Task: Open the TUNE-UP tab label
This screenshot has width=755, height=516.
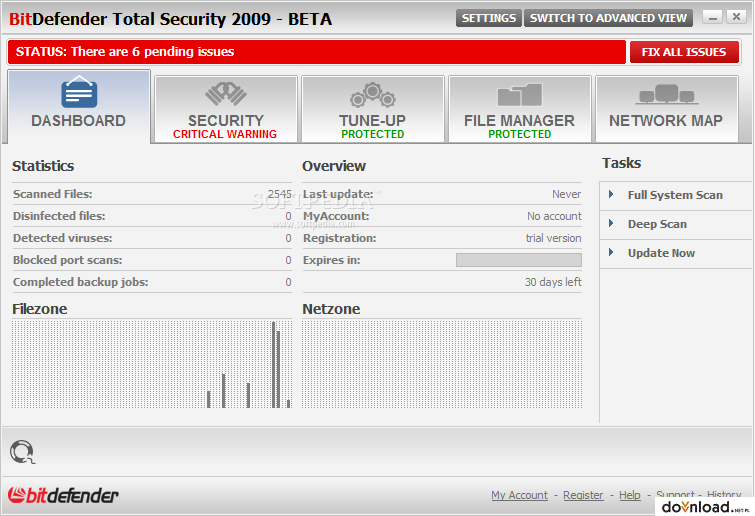Action: pos(372,120)
